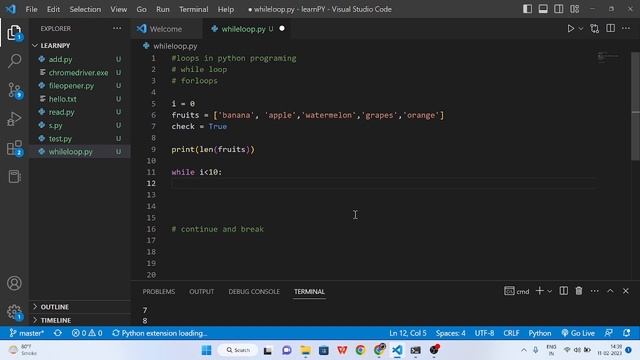Open s.py in the explorer
Screen dimensions: 640x360
point(56,125)
